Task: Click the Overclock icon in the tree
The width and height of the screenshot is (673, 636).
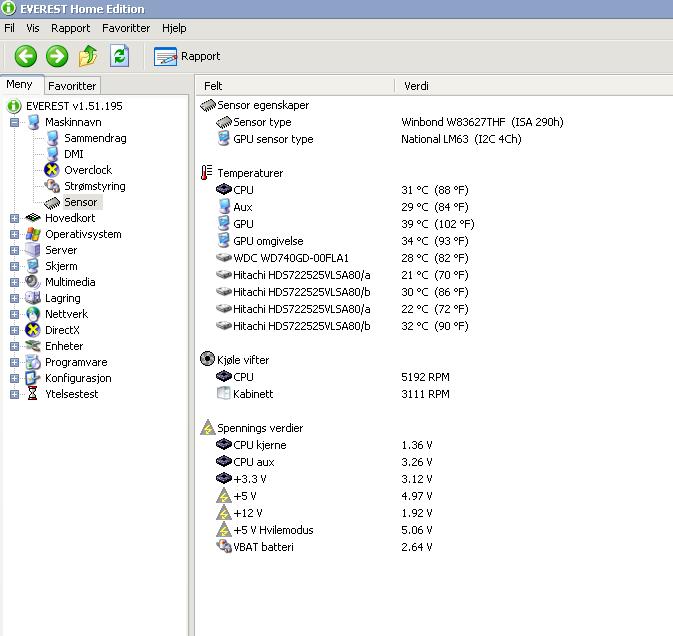Action: pyautogui.click(x=52, y=170)
